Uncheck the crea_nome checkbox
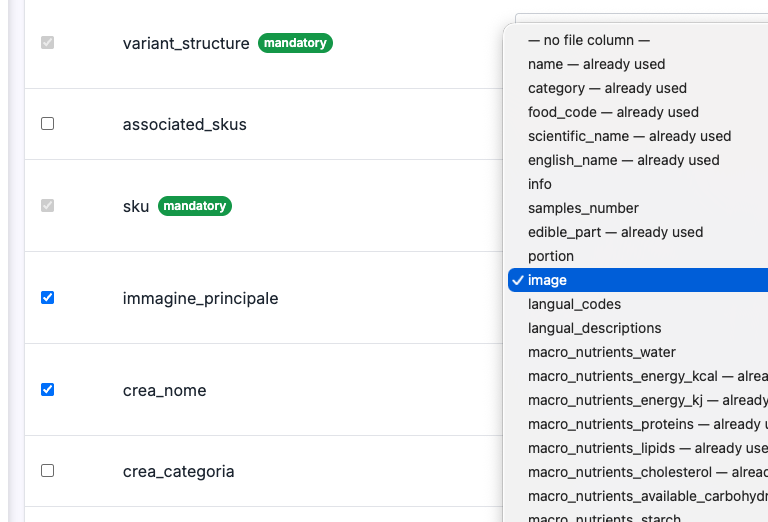This screenshot has height=522, width=768. [48, 390]
